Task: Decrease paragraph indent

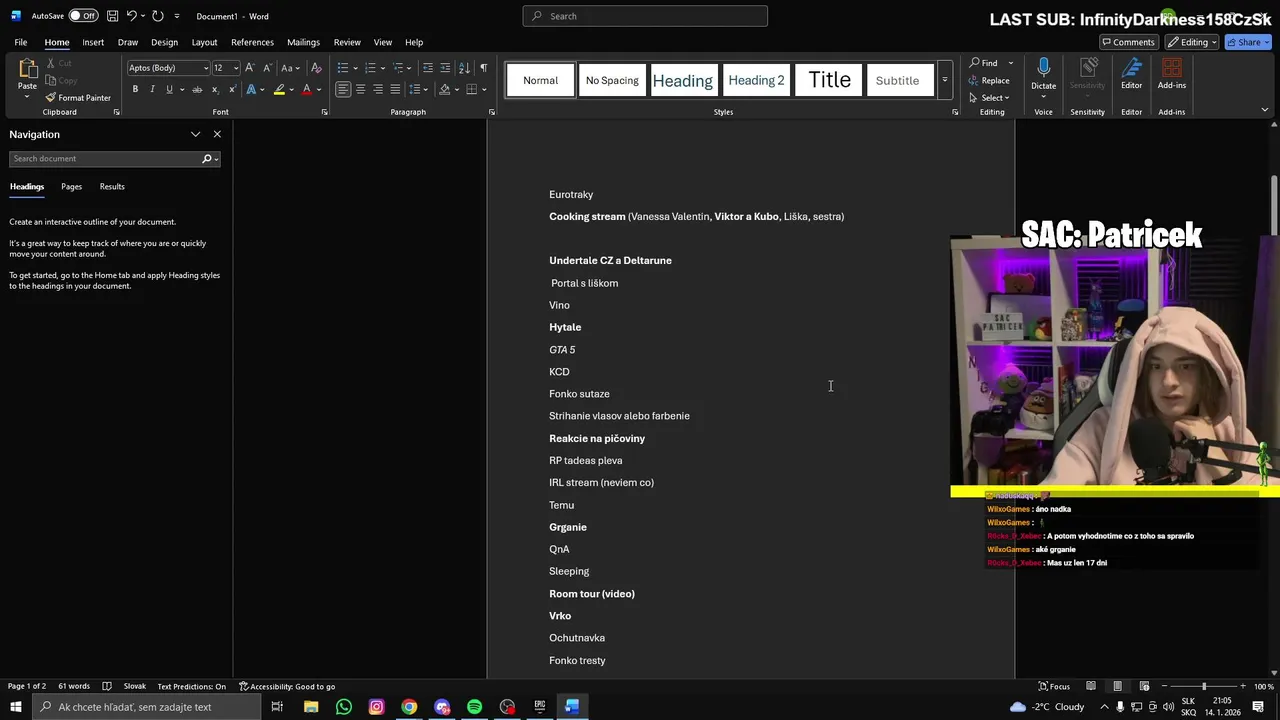Action: [x=428, y=68]
